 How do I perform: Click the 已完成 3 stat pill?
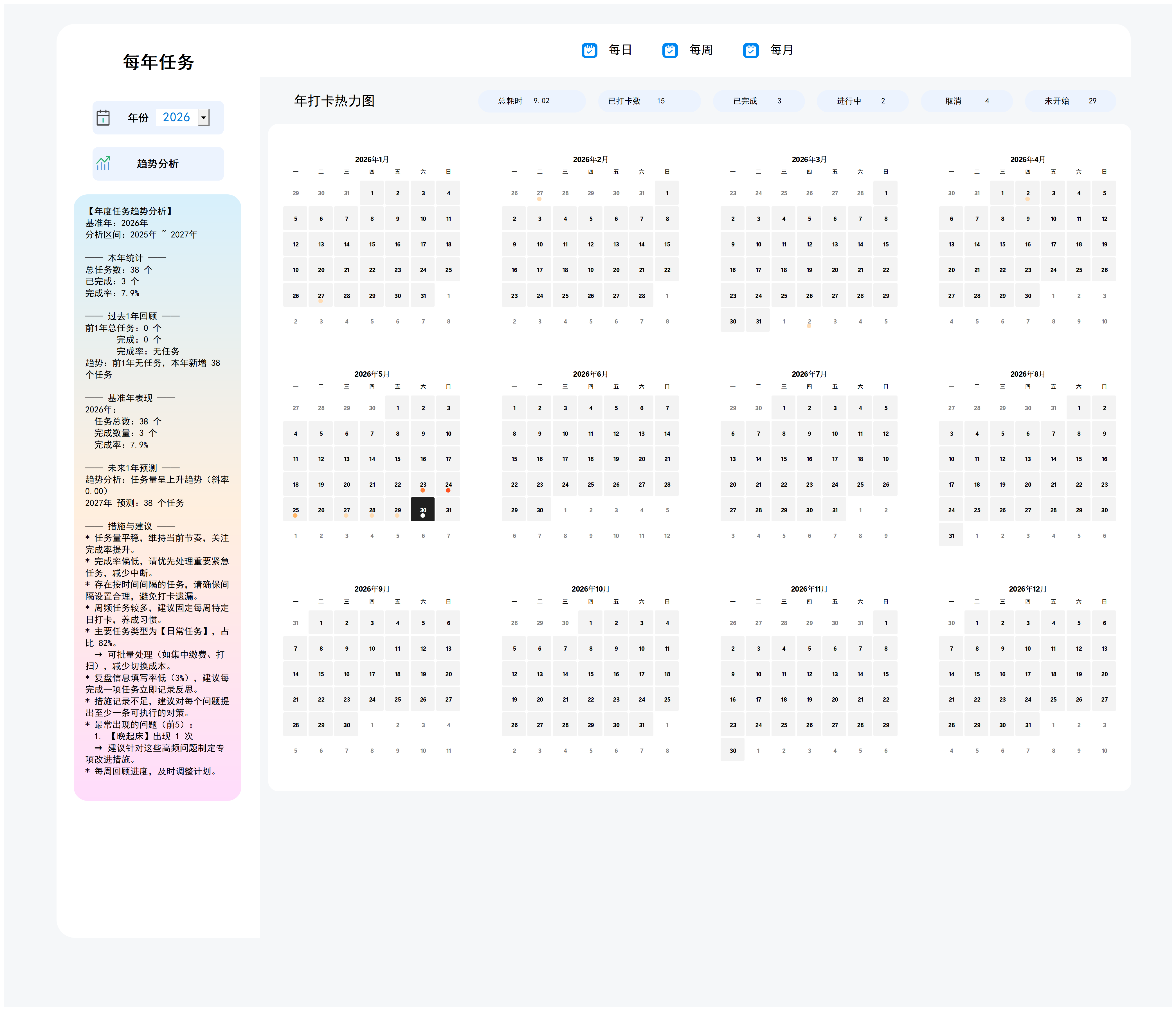click(758, 101)
